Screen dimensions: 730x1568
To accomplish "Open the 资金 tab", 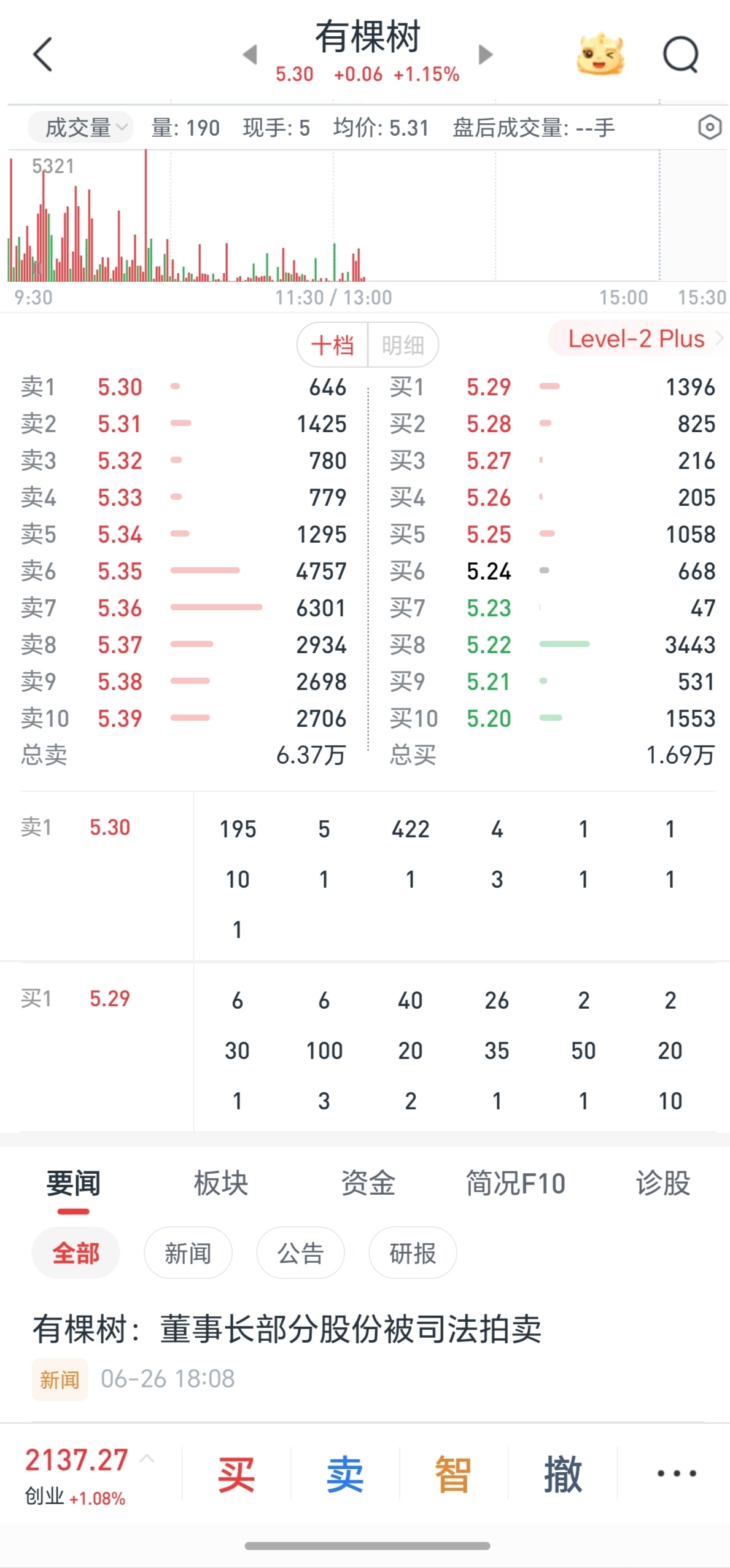I will point(368,1182).
